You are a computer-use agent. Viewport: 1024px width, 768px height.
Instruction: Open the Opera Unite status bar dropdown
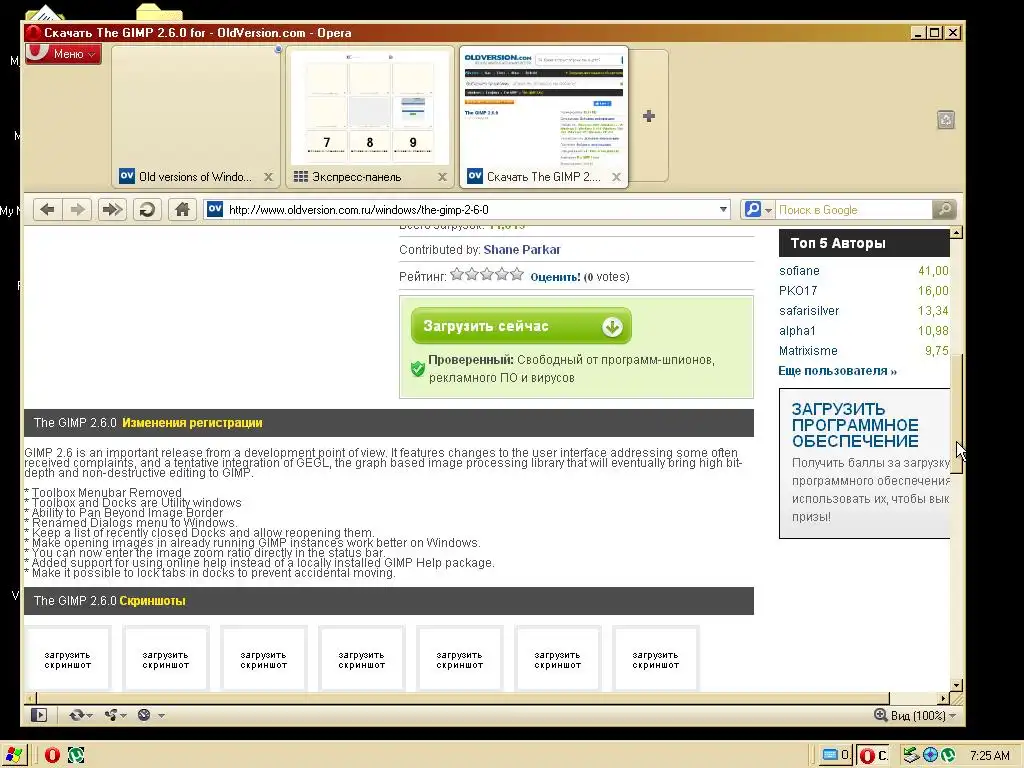pyautogui.click(x=115, y=715)
